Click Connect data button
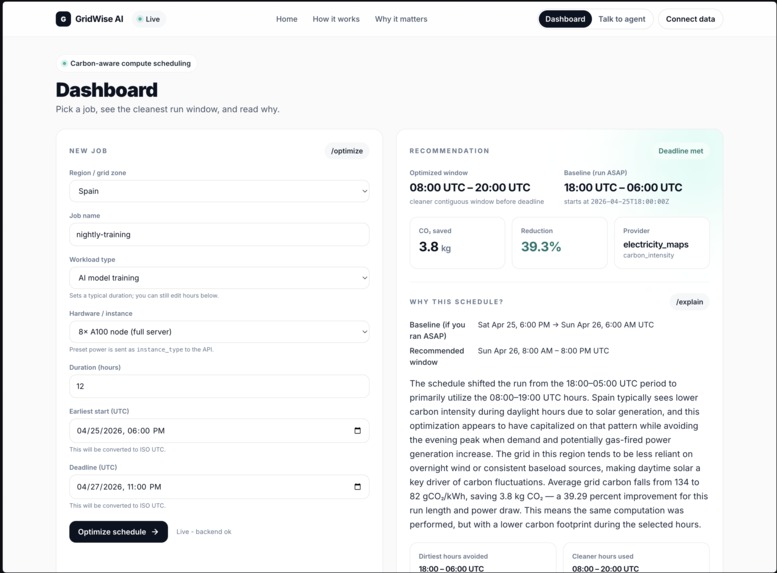777x573 pixels. (x=690, y=19)
